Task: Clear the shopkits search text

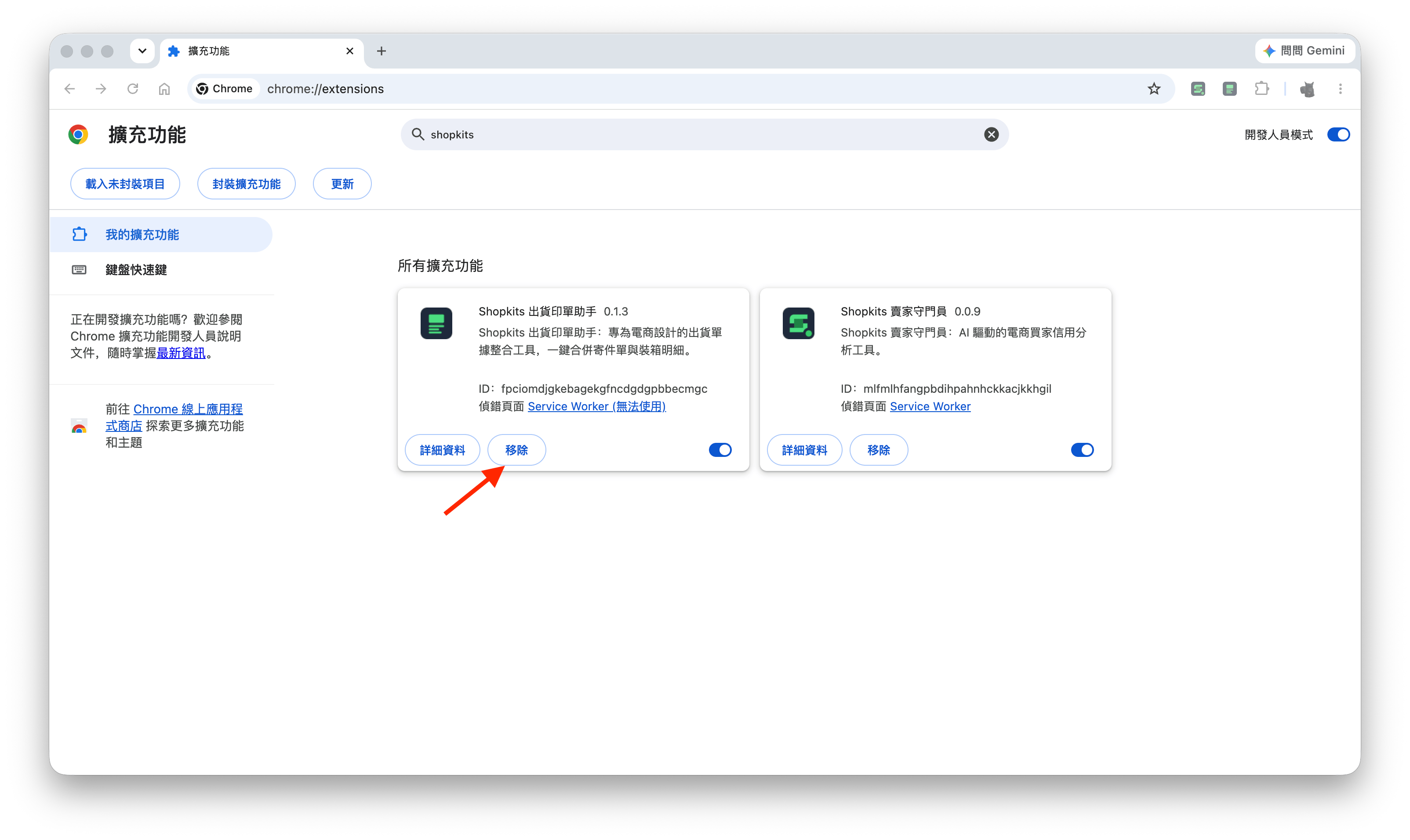Action: coord(991,135)
